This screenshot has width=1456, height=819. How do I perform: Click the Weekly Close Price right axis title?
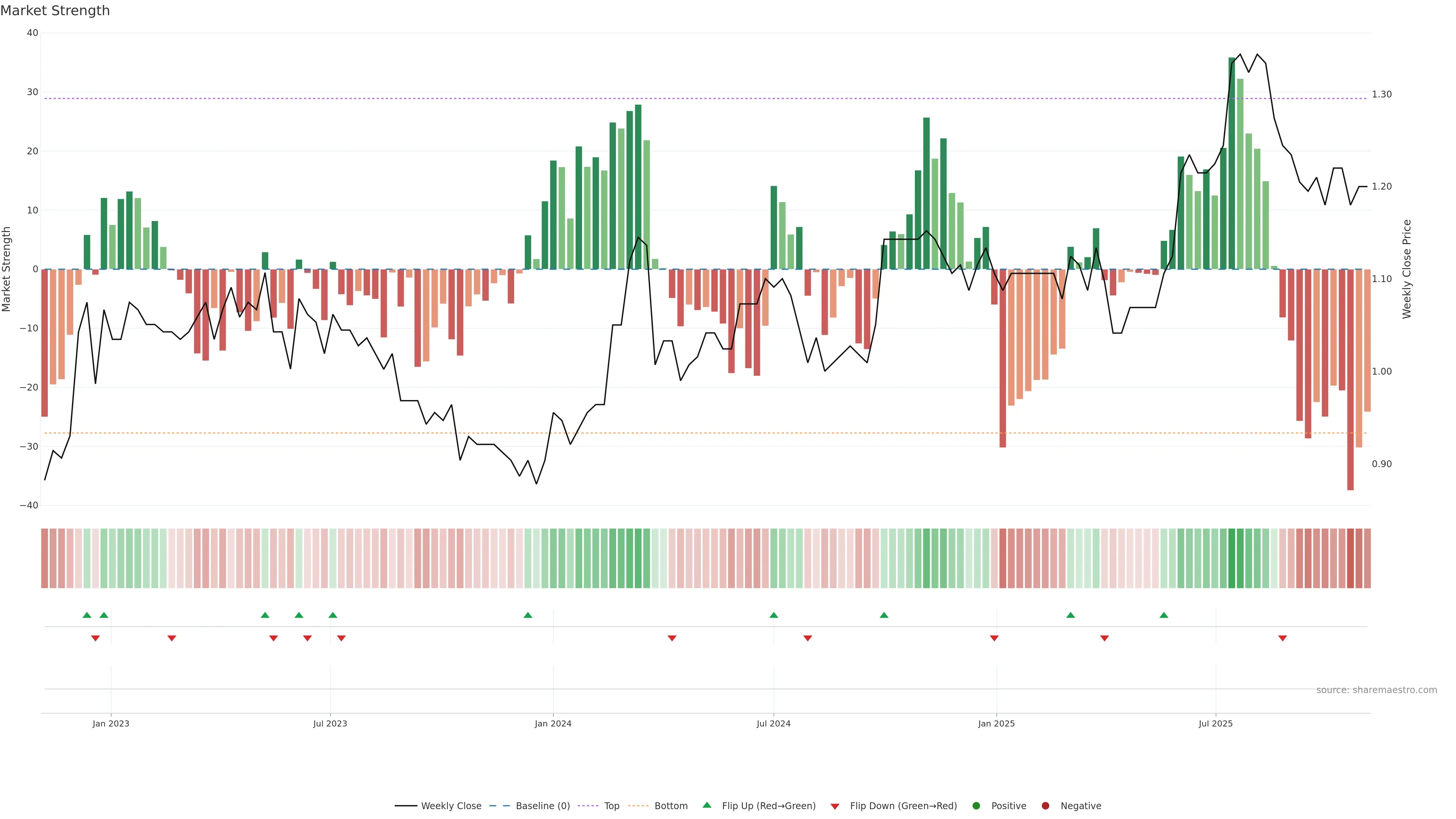(1407, 269)
